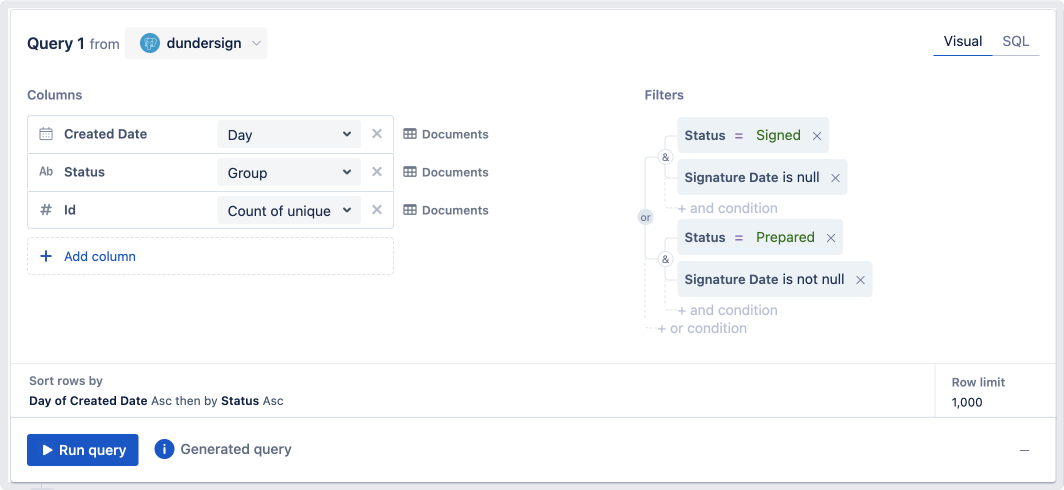This screenshot has height=490, width=1064.
Task: Collapse the query panel with minus icon
Action: click(x=1024, y=451)
